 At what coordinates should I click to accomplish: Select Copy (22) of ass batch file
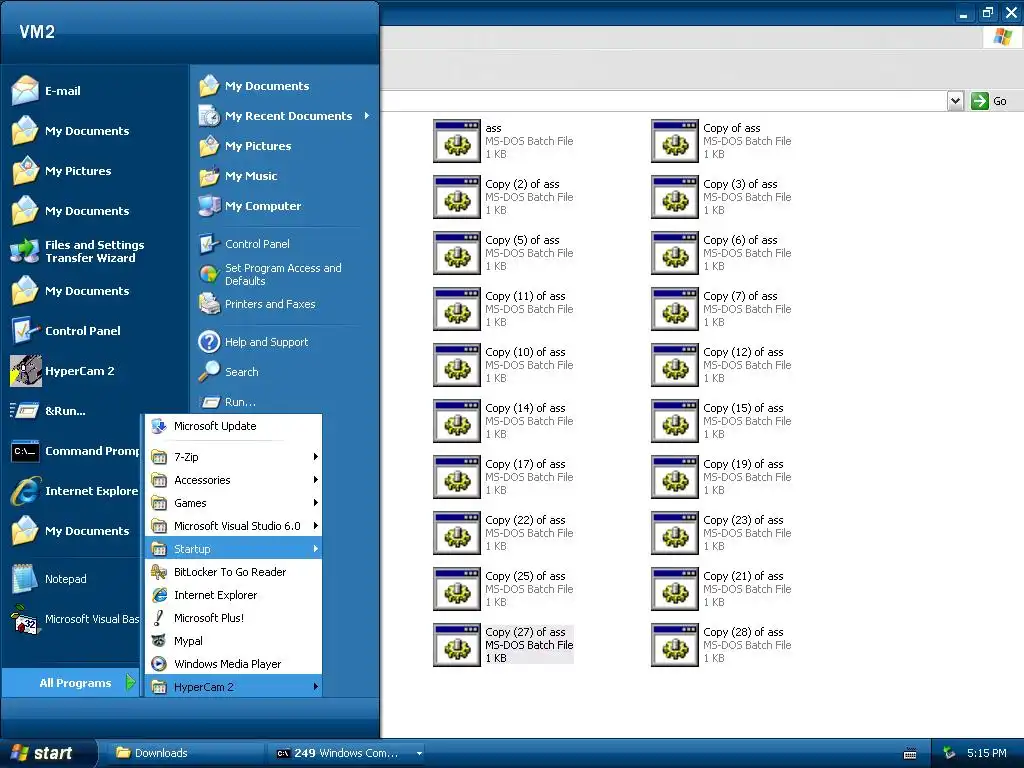pyautogui.click(x=503, y=533)
